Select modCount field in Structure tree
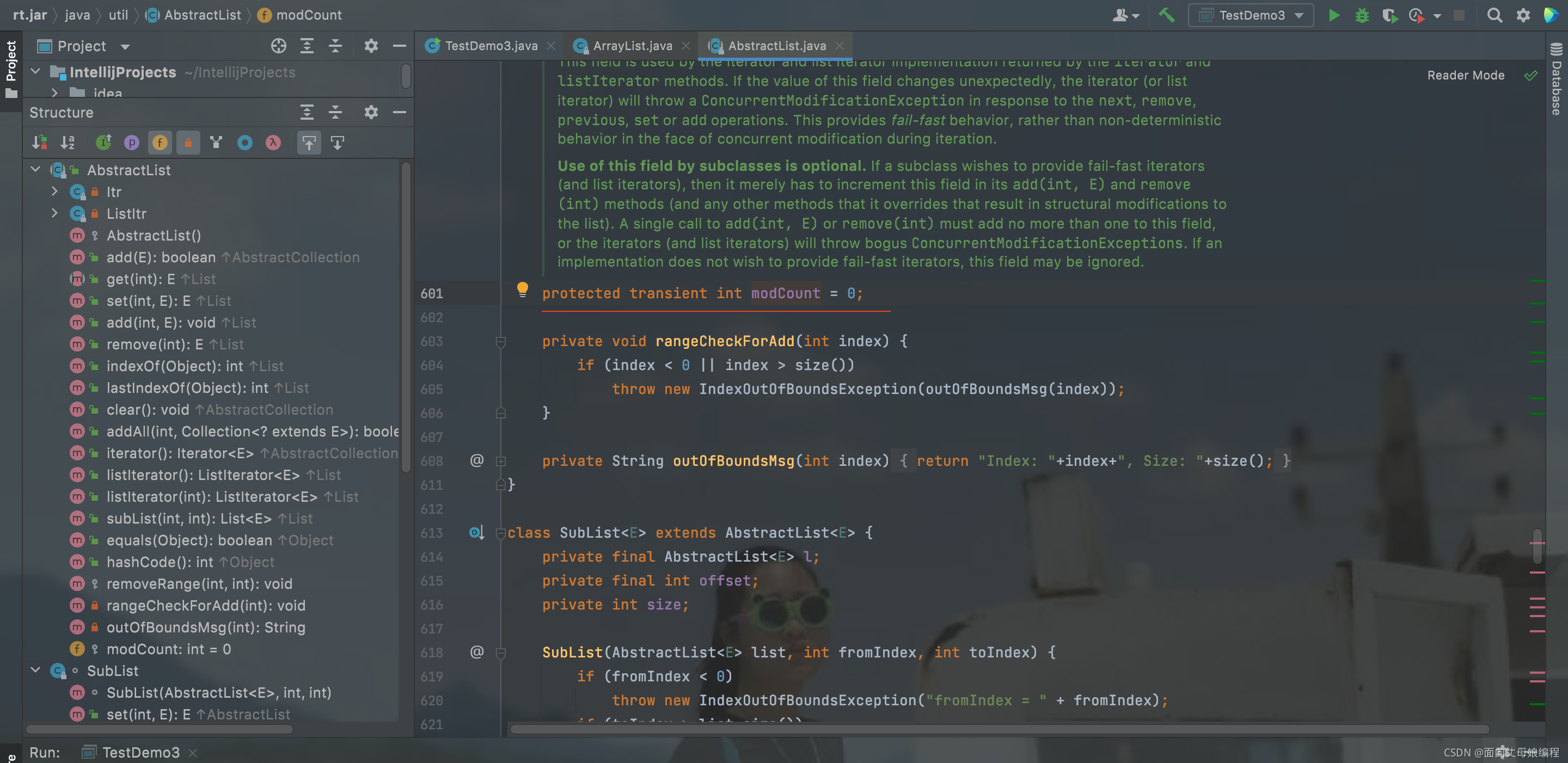1568x763 pixels. click(168, 649)
